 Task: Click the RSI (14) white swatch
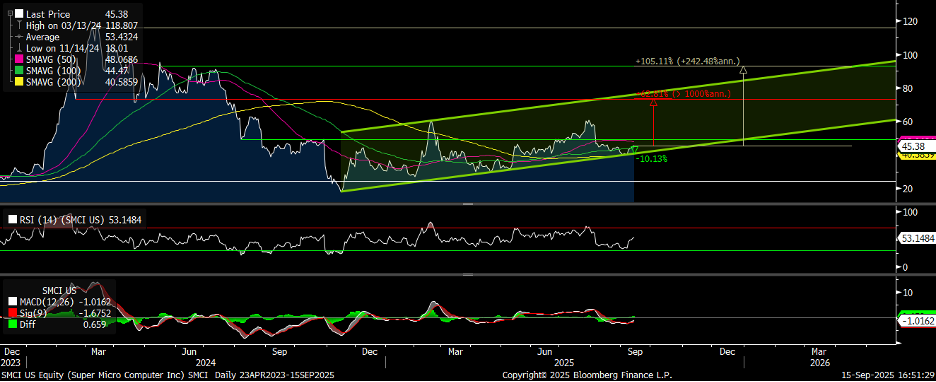click(x=13, y=219)
